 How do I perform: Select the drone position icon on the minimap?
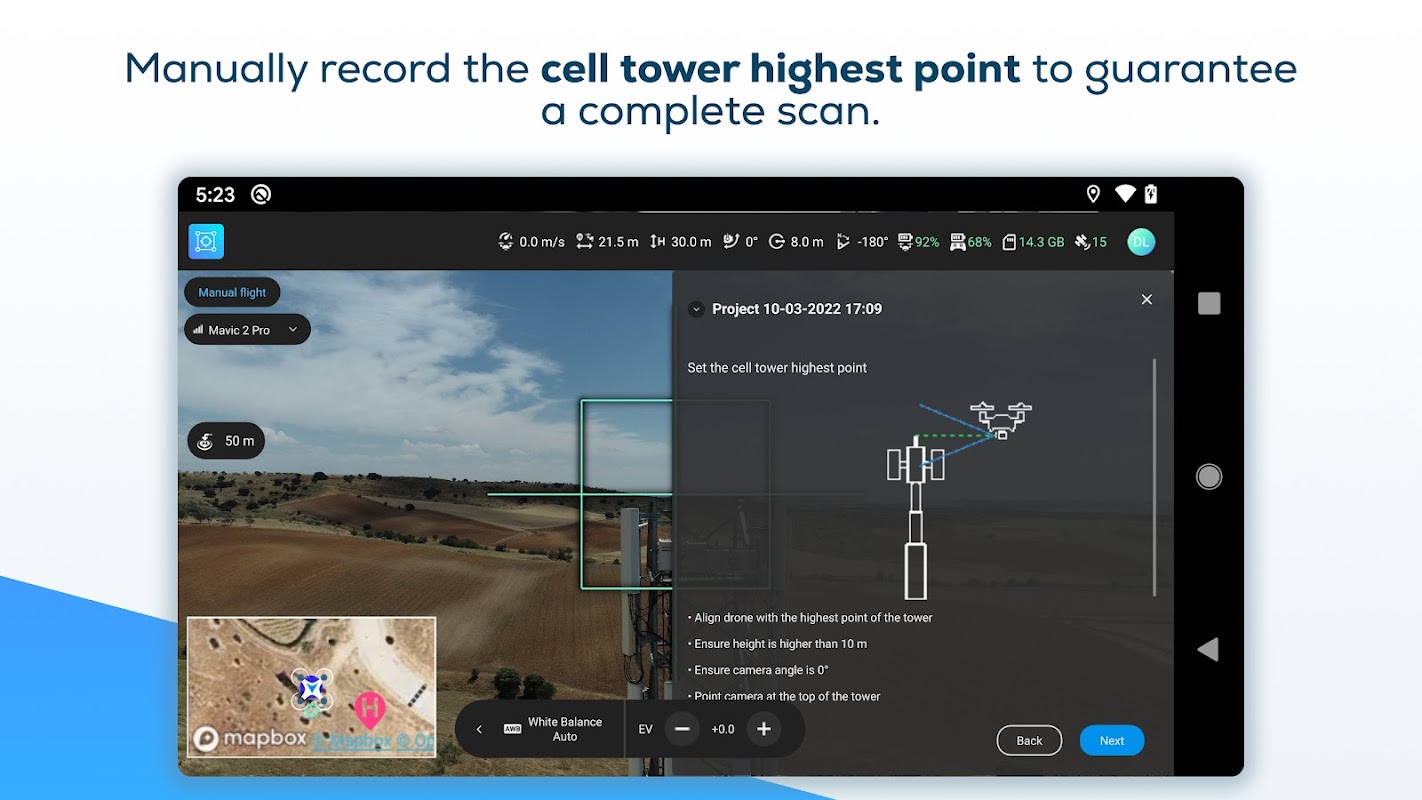pyautogui.click(x=312, y=688)
